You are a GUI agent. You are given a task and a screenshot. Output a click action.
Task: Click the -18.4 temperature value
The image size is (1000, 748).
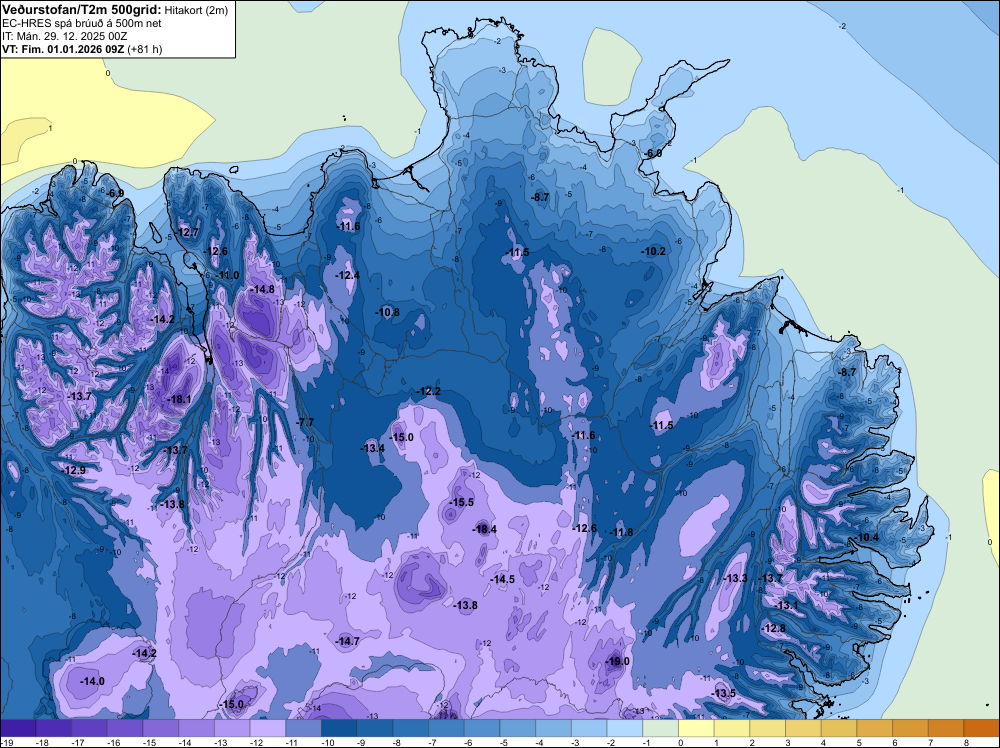pyautogui.click(x=484, y=529)
